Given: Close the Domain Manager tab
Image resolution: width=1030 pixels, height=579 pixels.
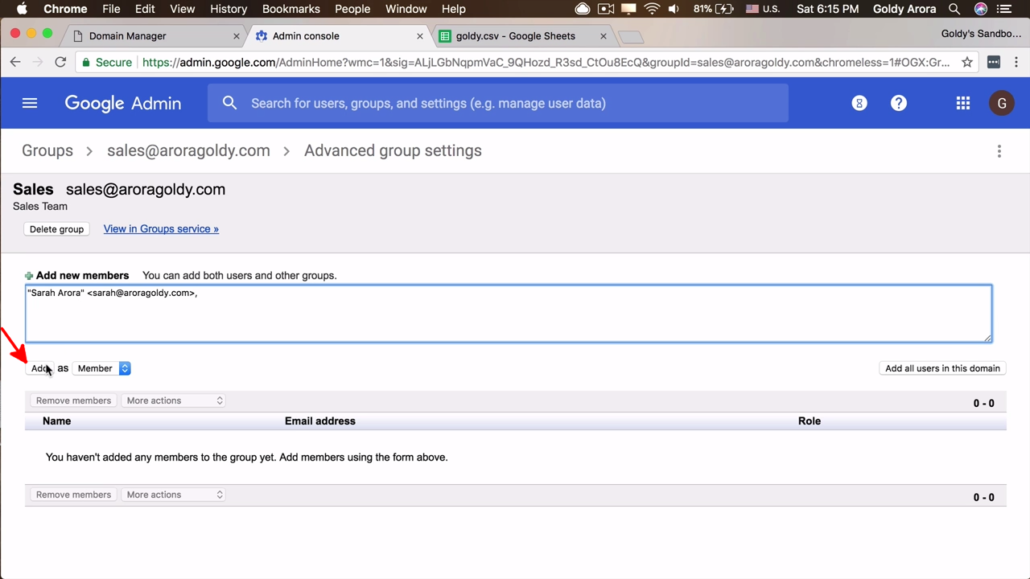Looking at the screenshot, I should 236,36.
